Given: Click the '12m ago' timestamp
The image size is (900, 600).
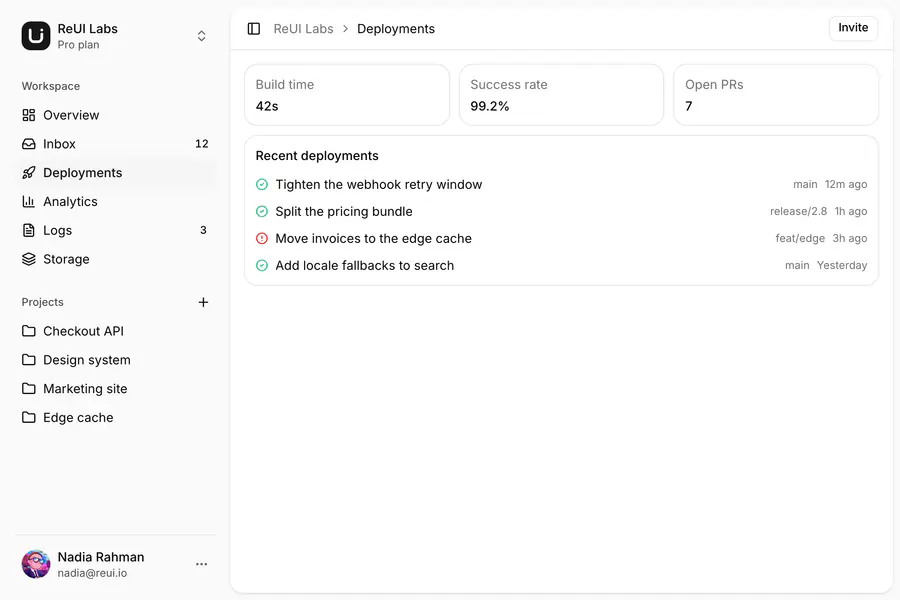Looking at the screenshot, I should click(846, 184).
